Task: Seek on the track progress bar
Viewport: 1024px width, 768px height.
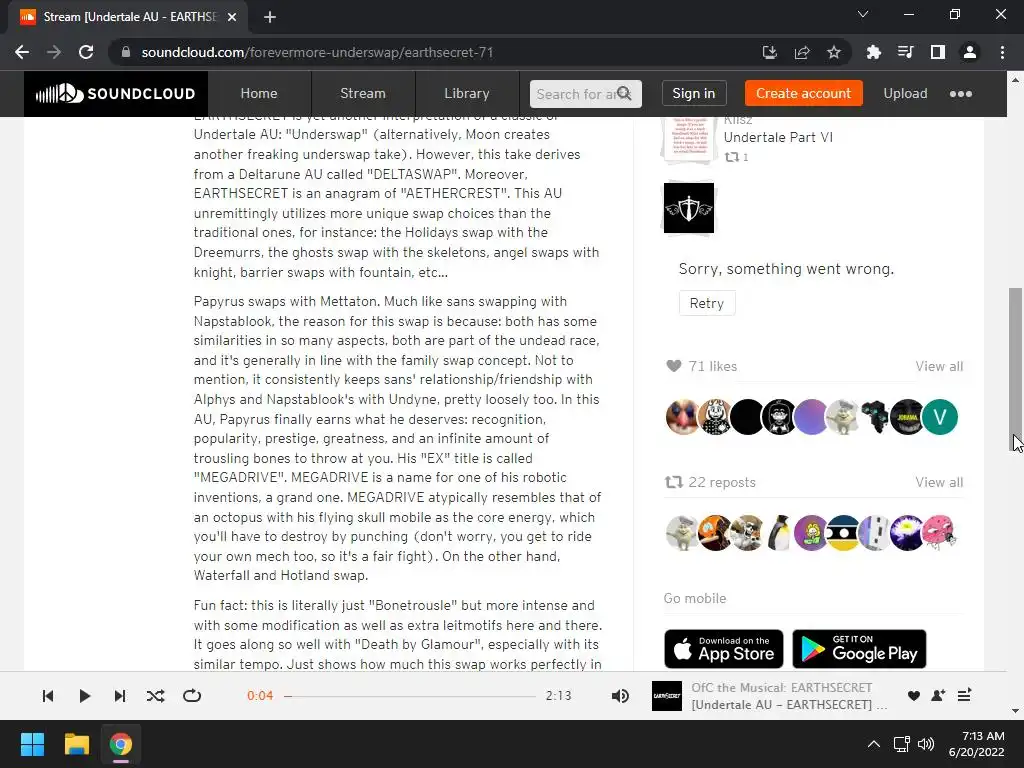Action: pos(409,696)
